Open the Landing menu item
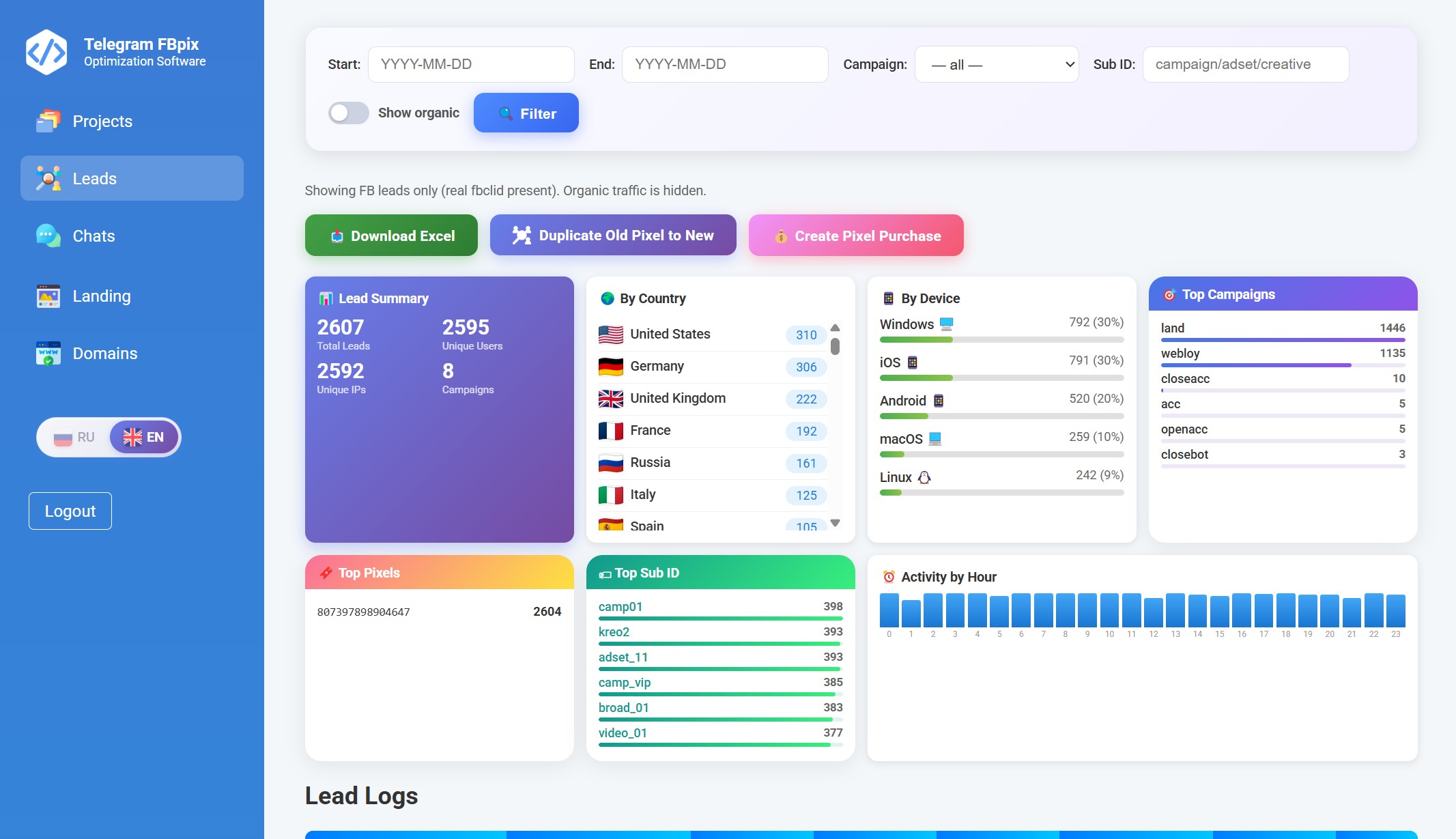 coord(132,296)
